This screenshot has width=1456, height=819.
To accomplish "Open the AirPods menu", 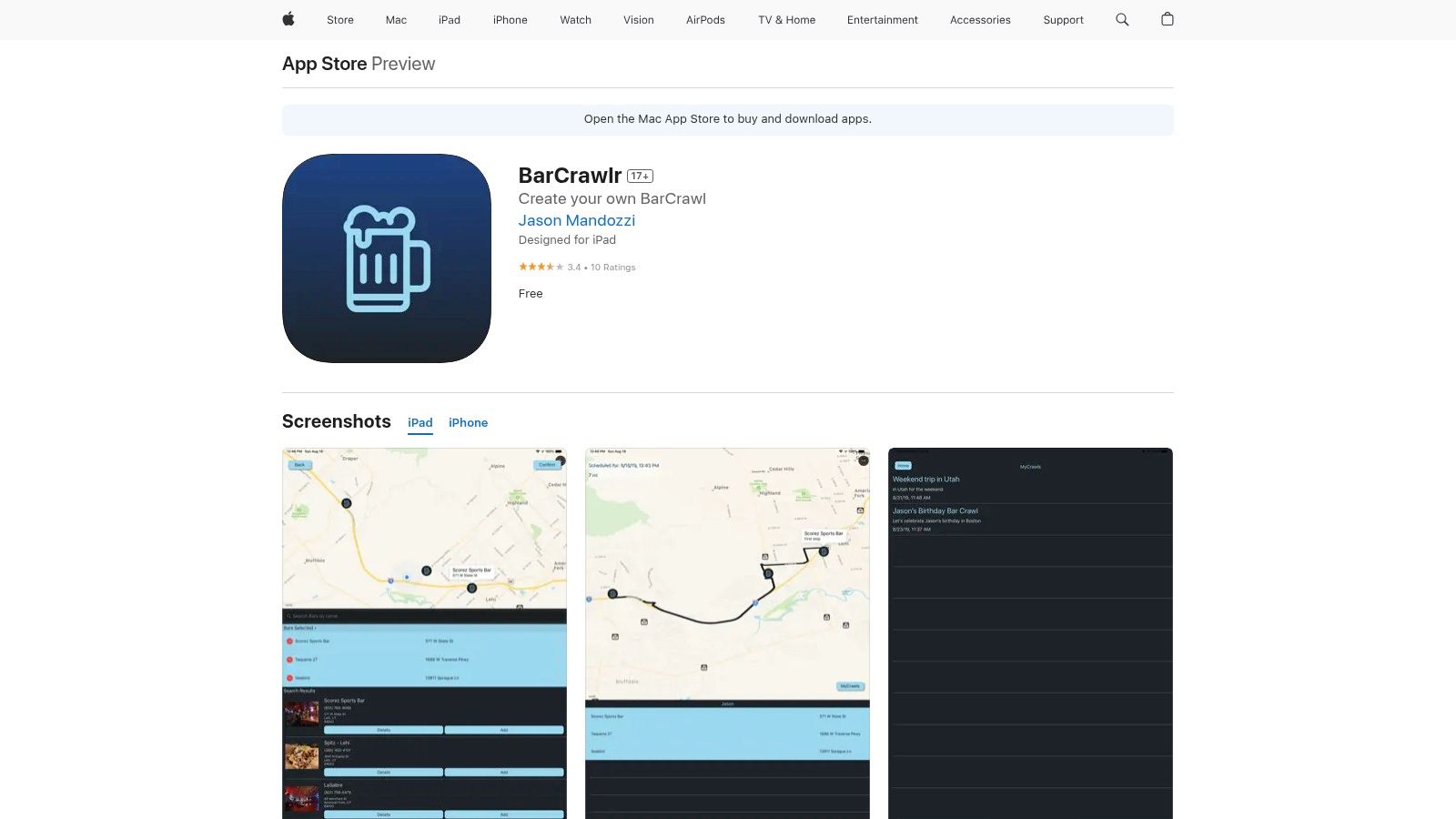I will (x=705, y=20).
